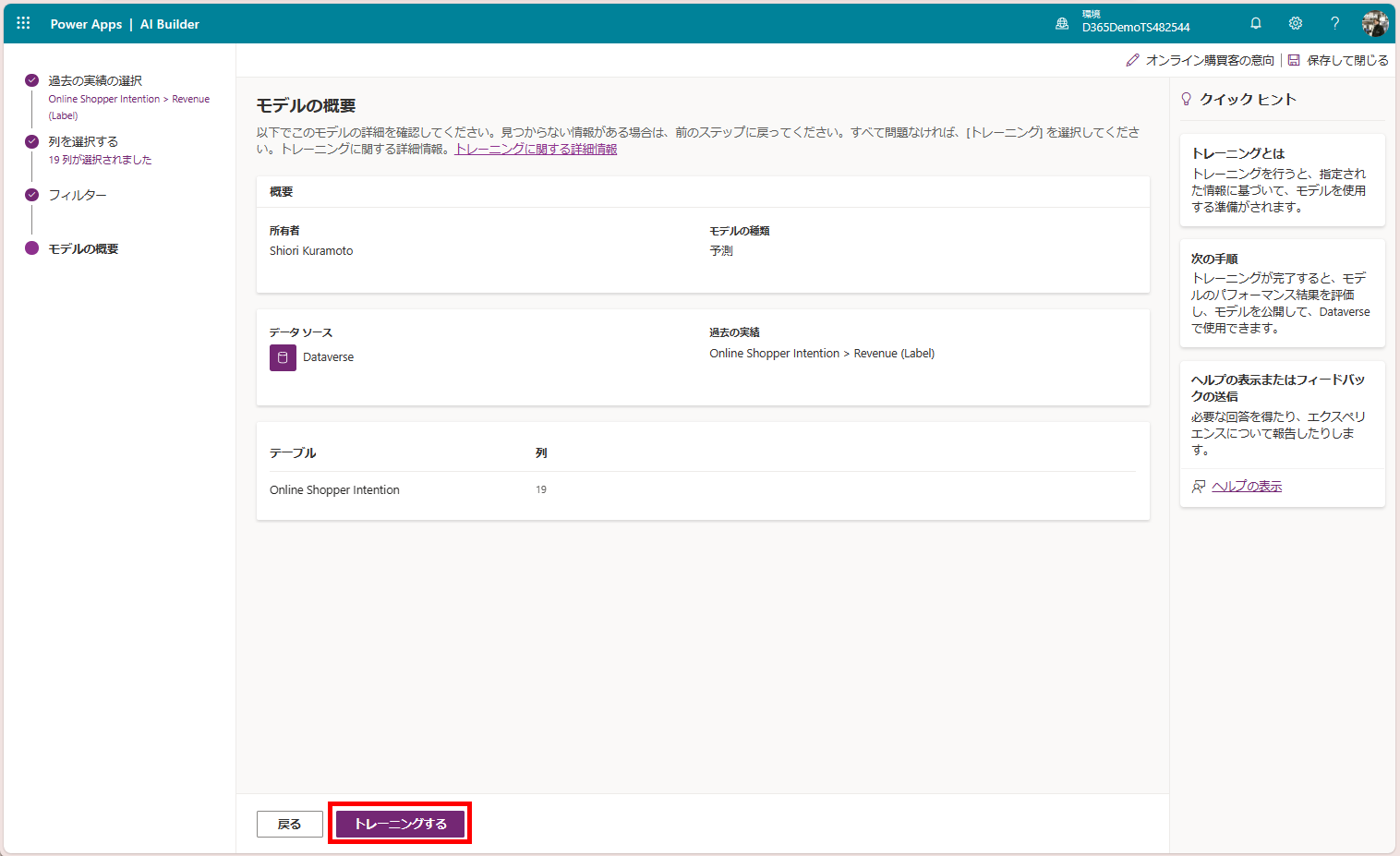
Task: Click owner name Shiori Kuramoto
Action: click(x=311, y=251)
